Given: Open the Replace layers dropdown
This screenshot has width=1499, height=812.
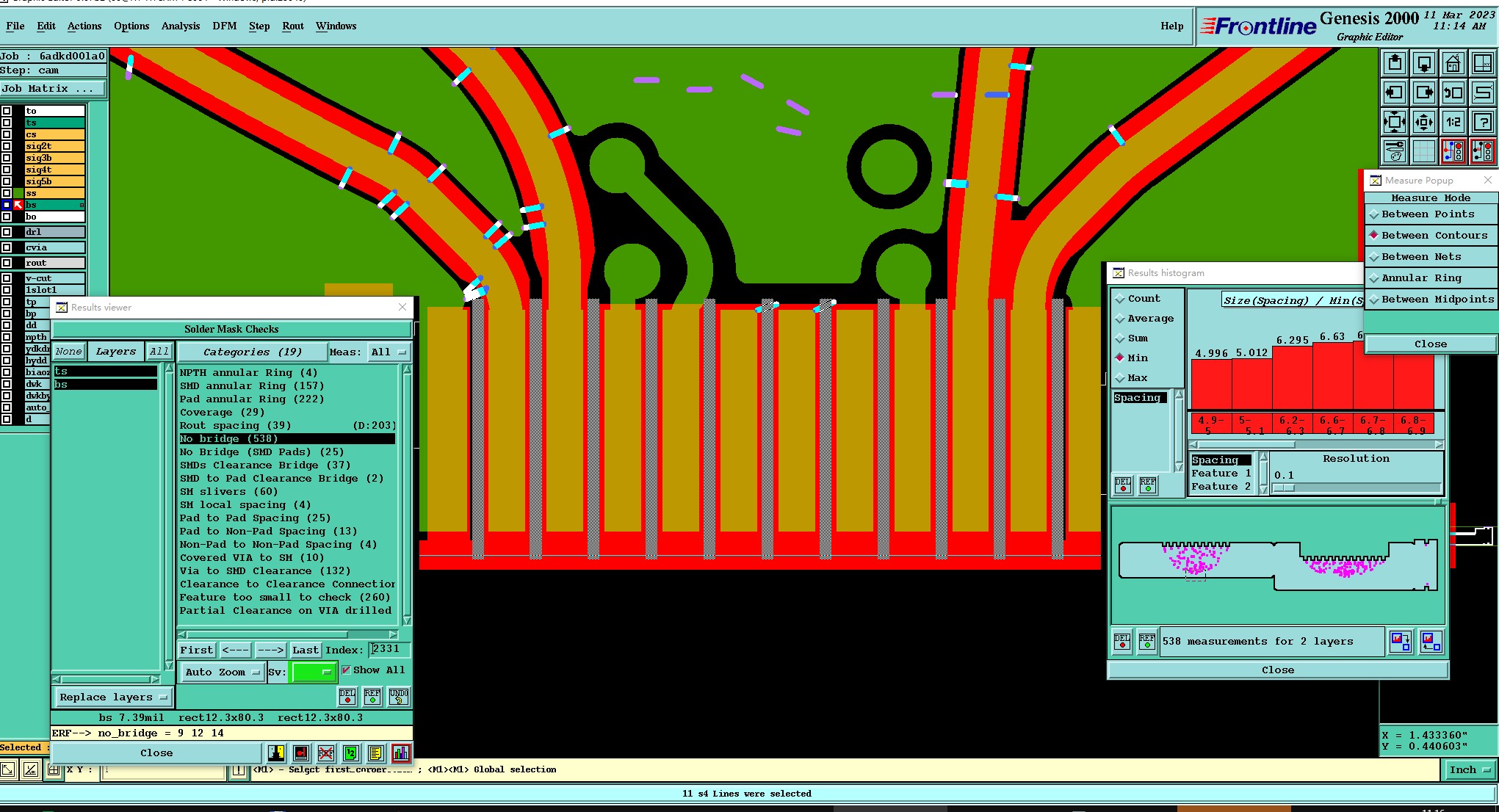Looking at the screenshot, I should coord(112,697).
